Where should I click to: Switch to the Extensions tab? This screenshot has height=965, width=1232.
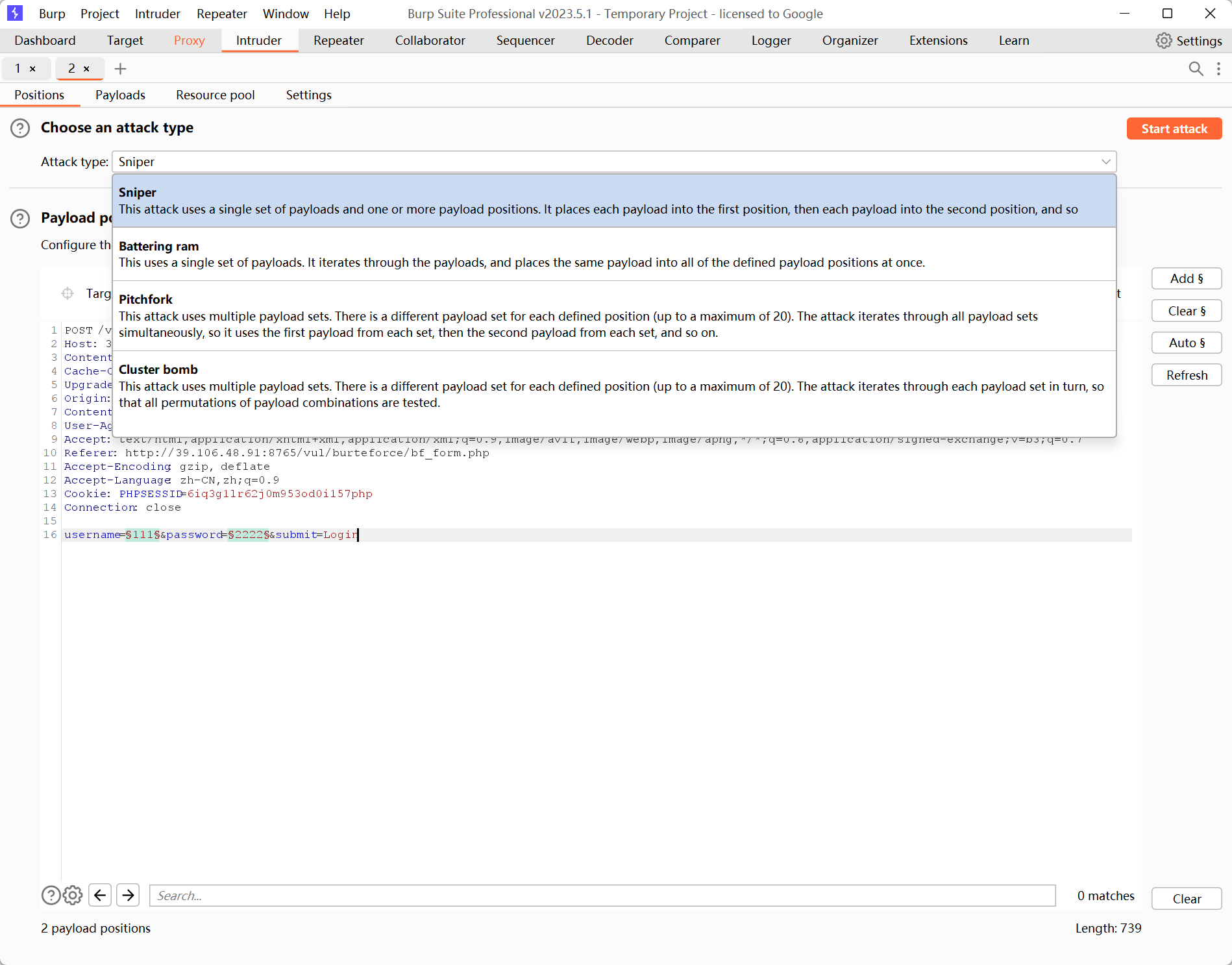939,40
